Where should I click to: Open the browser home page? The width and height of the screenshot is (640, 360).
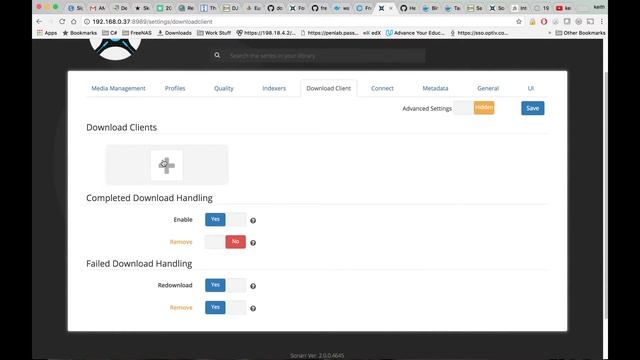73,22
